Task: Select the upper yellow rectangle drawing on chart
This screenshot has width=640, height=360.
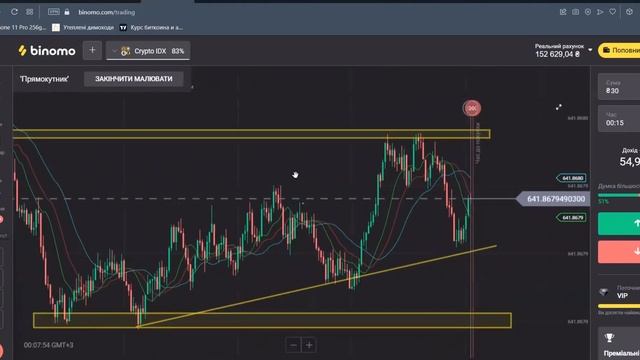Action: click(x=251, y=134)
